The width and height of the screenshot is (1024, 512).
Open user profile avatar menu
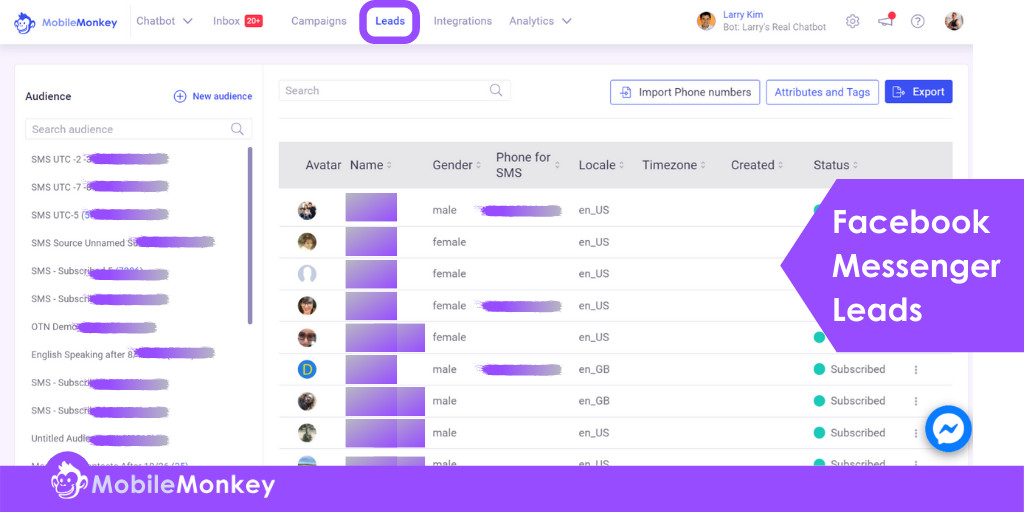tap(953, 21)
